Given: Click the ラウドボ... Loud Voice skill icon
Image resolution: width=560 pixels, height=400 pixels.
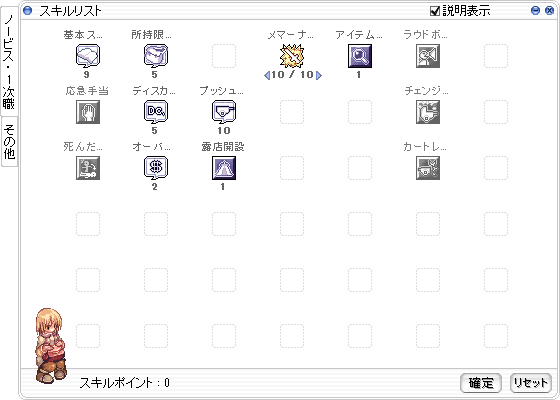Looking at the screenshot, I should click(428, 56).
